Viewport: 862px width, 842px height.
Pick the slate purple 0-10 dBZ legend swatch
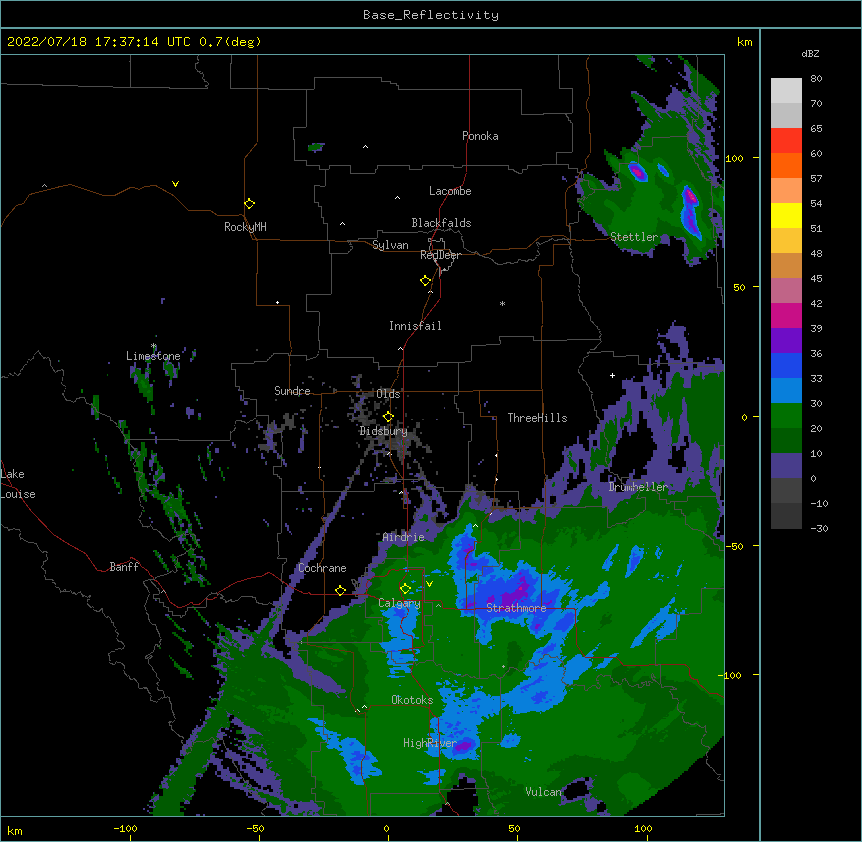click(786, 466)
